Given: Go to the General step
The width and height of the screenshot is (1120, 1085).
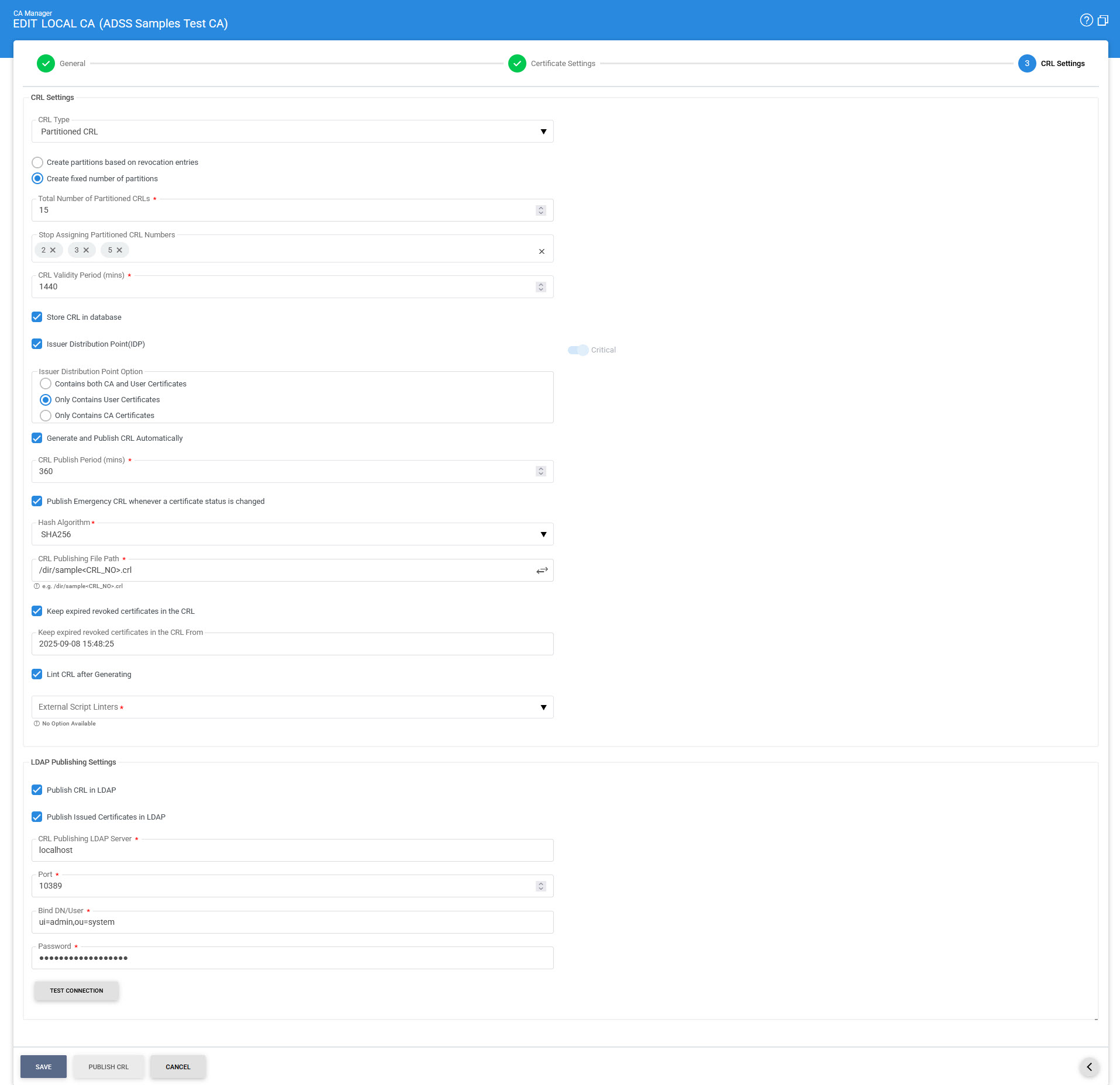Looking at the screenshot, I should (x=46, y=64).
